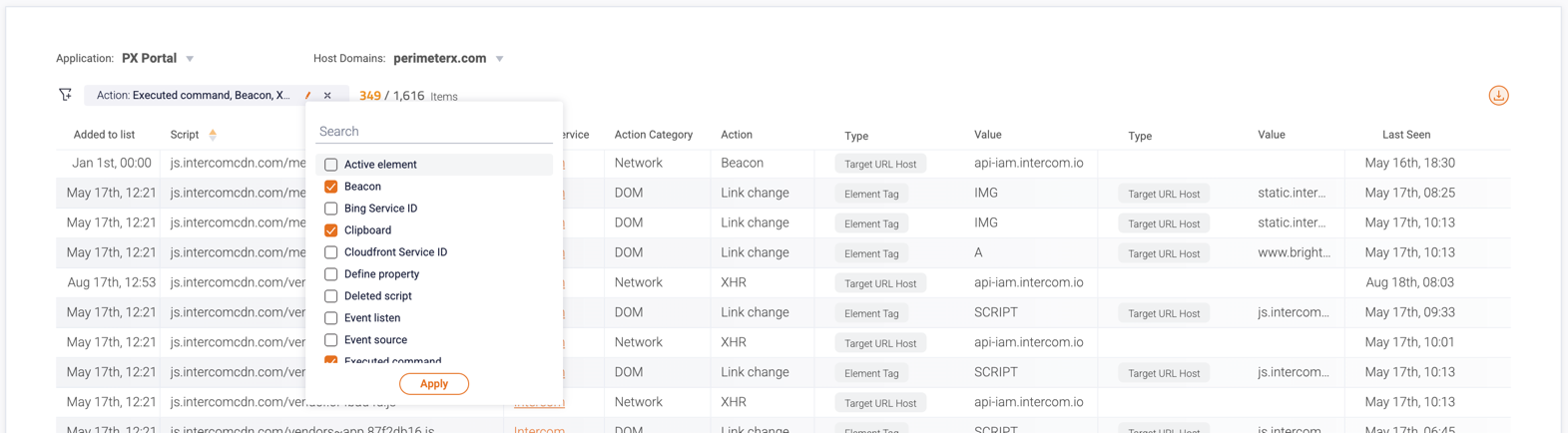Screen dimensions: 1568x433
Task: Click the Action Category column header
Action: tap(653, 135)
